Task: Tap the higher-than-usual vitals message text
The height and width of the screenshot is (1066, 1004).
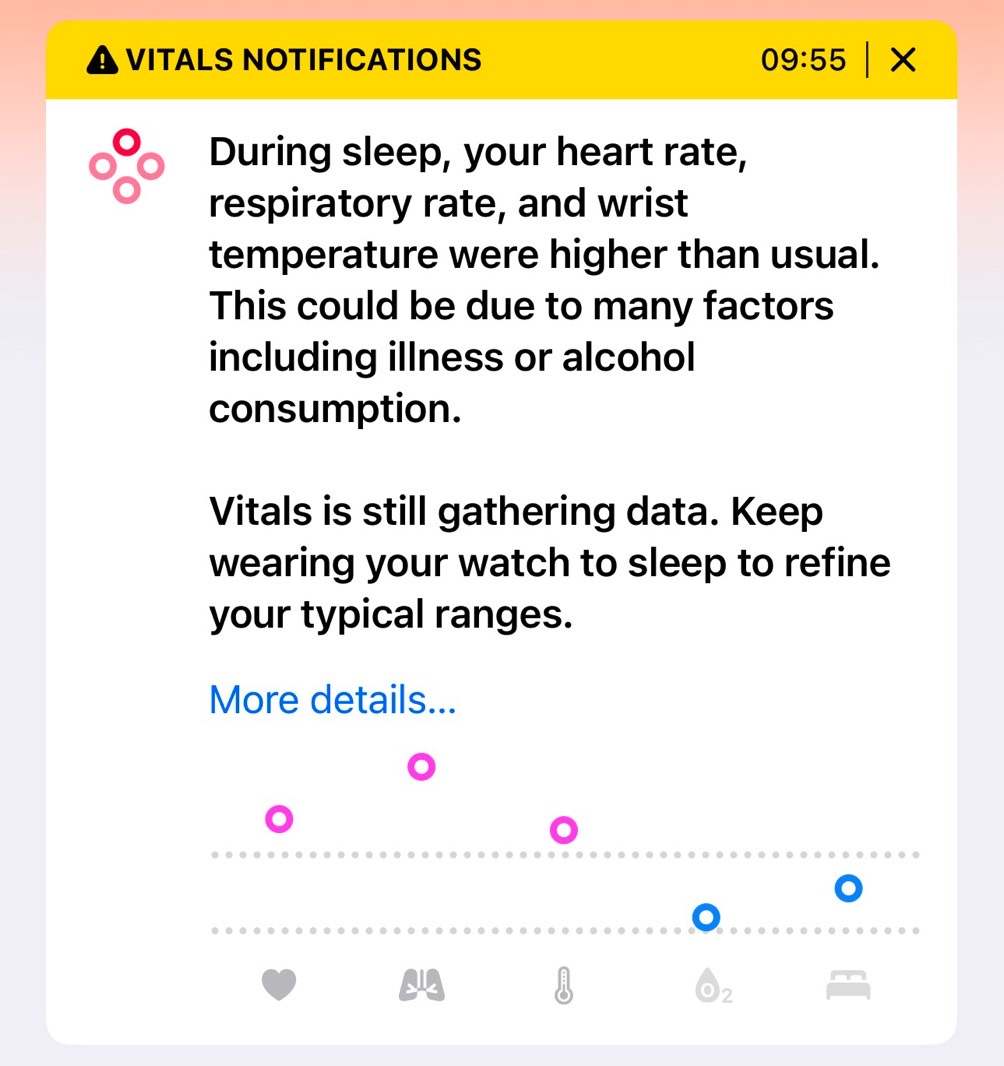Action: [x=544, y=280]
